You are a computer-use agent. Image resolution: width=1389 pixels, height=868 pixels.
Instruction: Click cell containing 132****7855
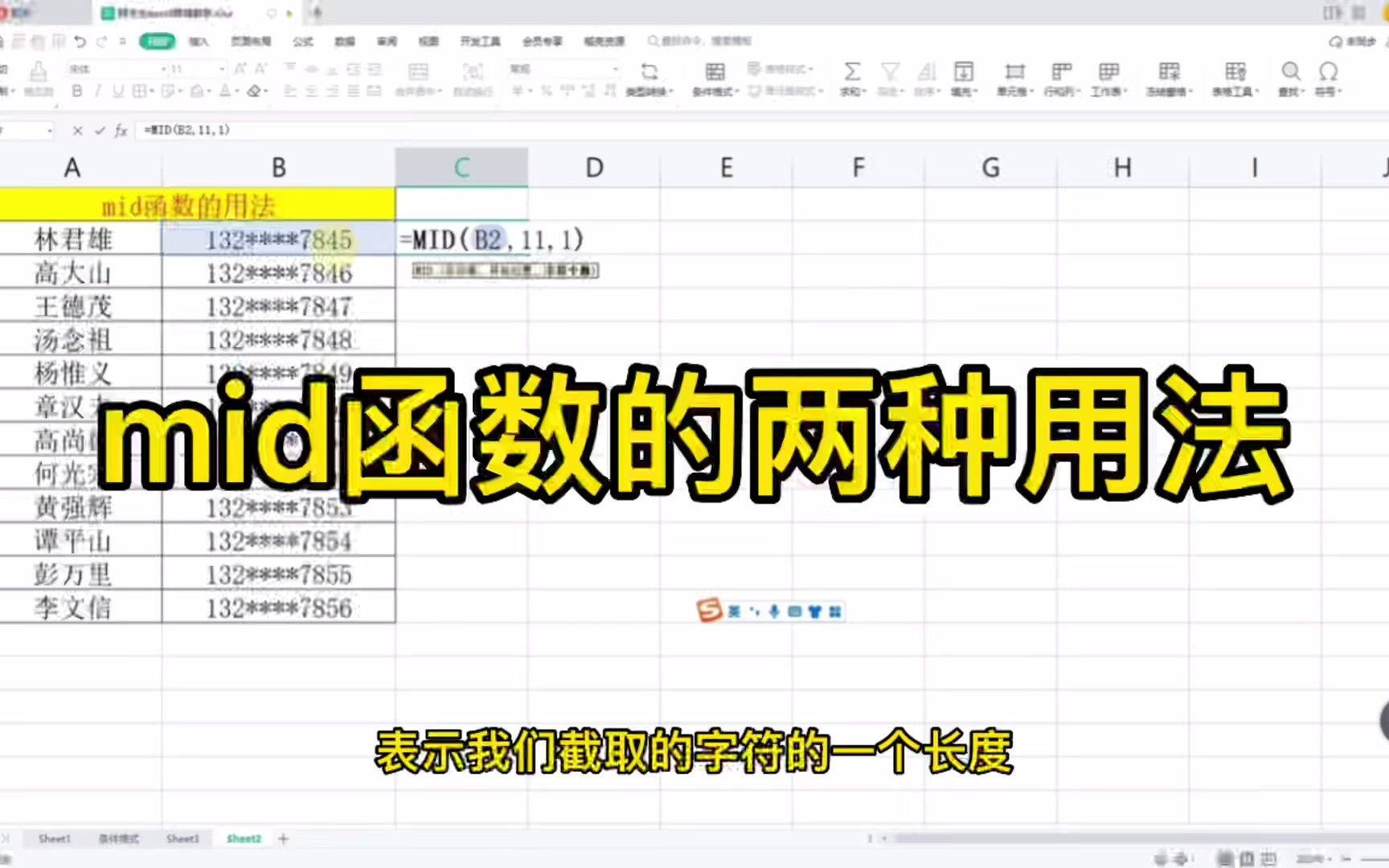pos(279,575)
